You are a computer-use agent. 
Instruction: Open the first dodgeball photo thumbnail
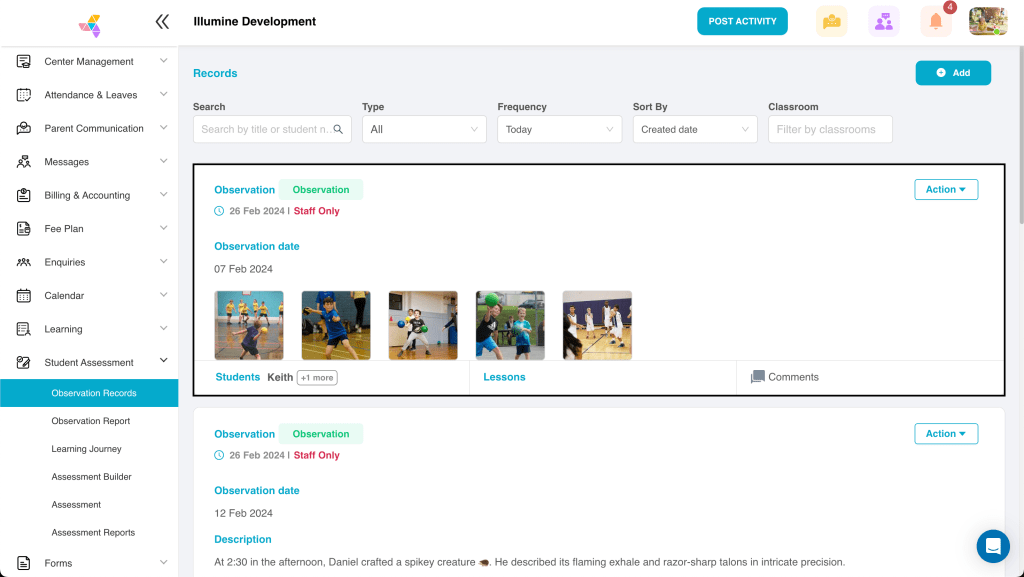[249, 325]
